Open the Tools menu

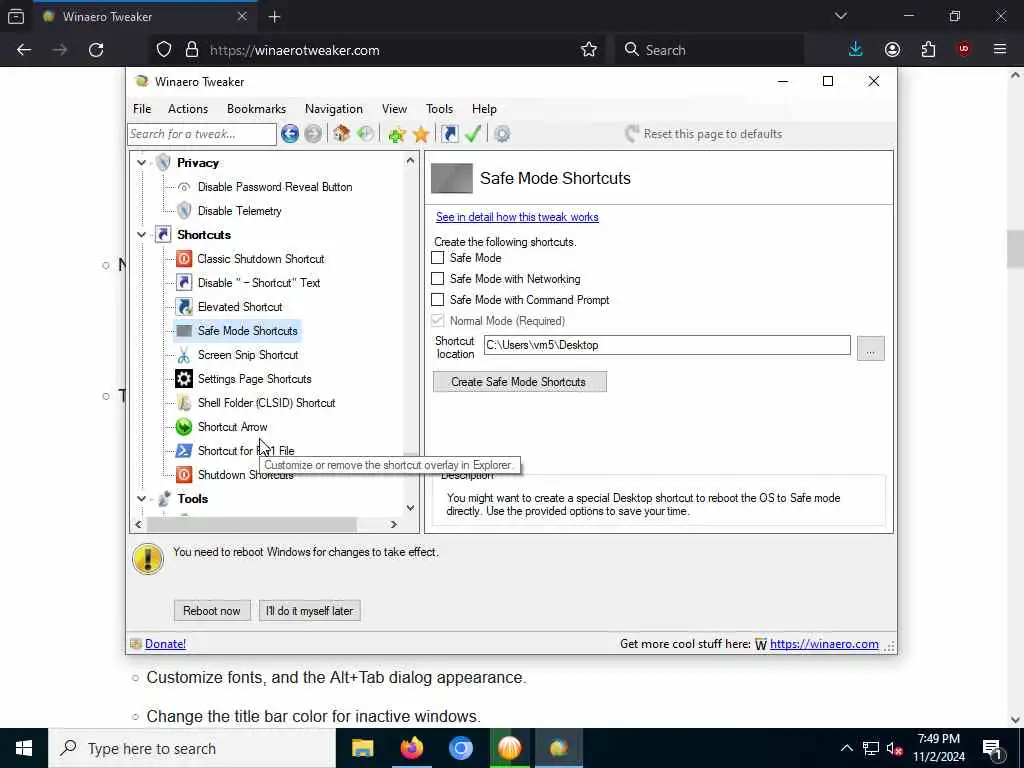click(440, 109)
